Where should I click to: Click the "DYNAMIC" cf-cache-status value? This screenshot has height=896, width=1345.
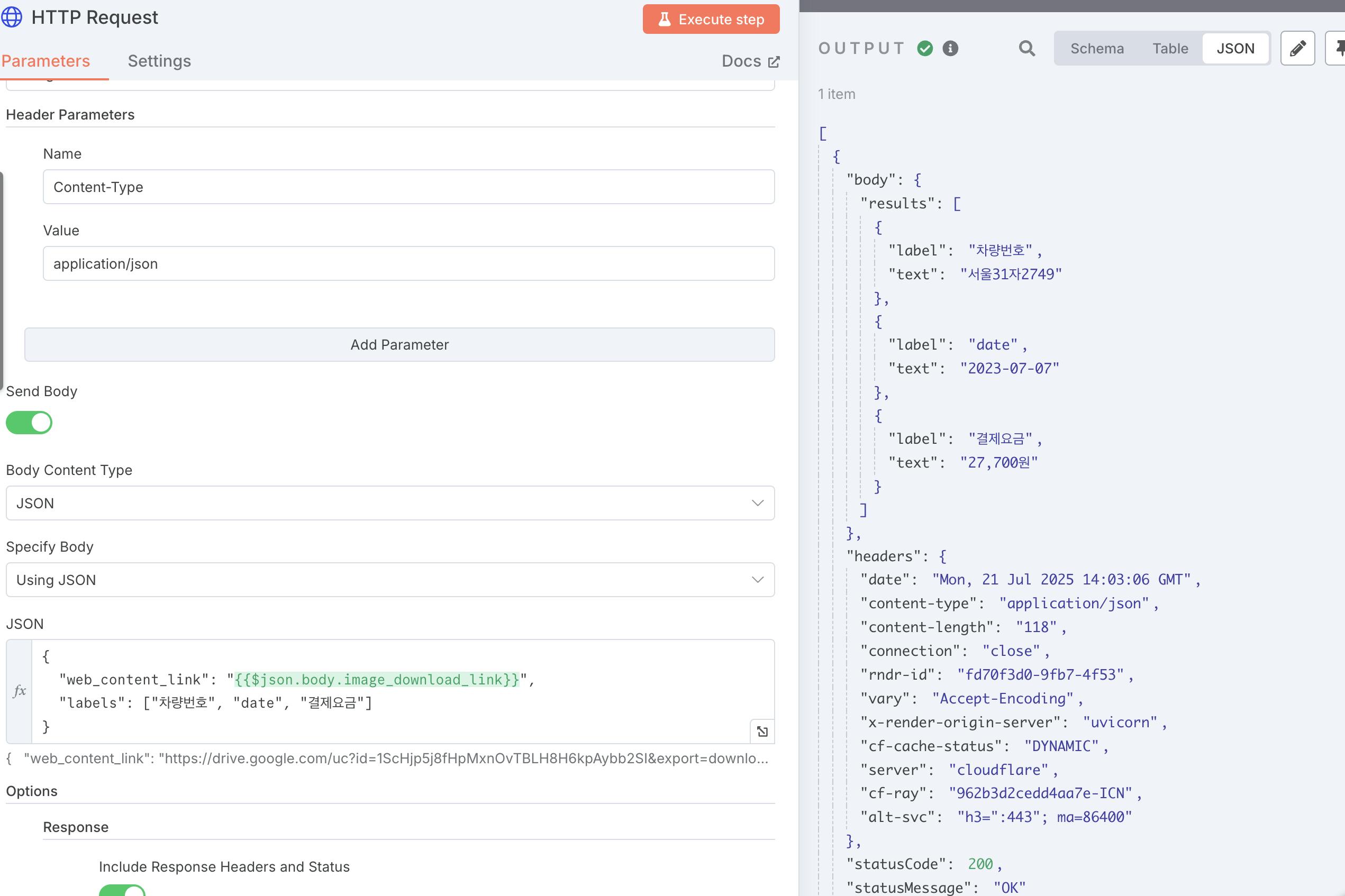pos(1061,746)
